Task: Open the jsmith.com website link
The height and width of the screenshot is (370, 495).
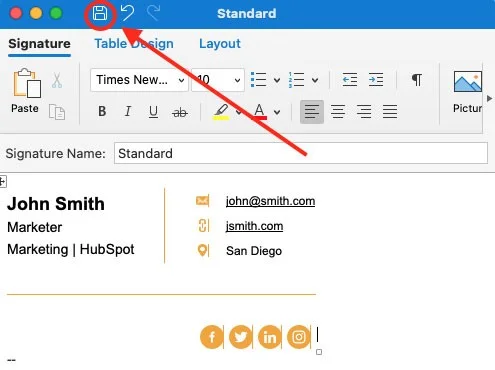Action: [x=254, y=226]
